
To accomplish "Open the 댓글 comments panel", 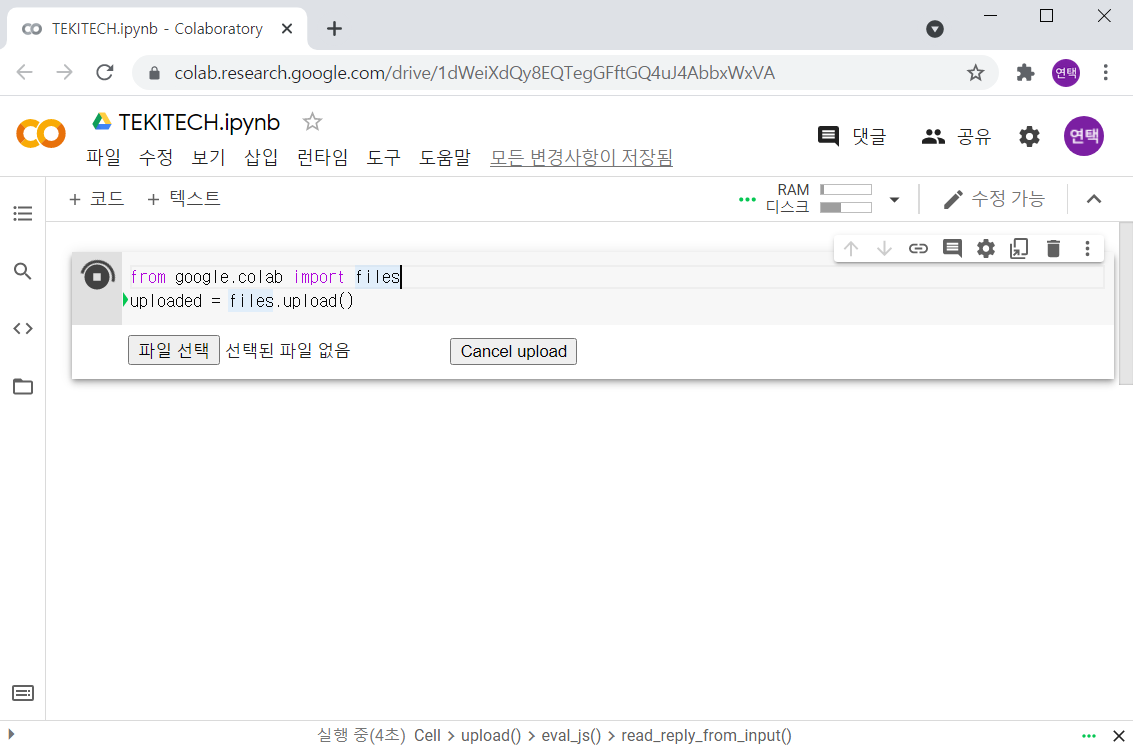I will 852,136.
